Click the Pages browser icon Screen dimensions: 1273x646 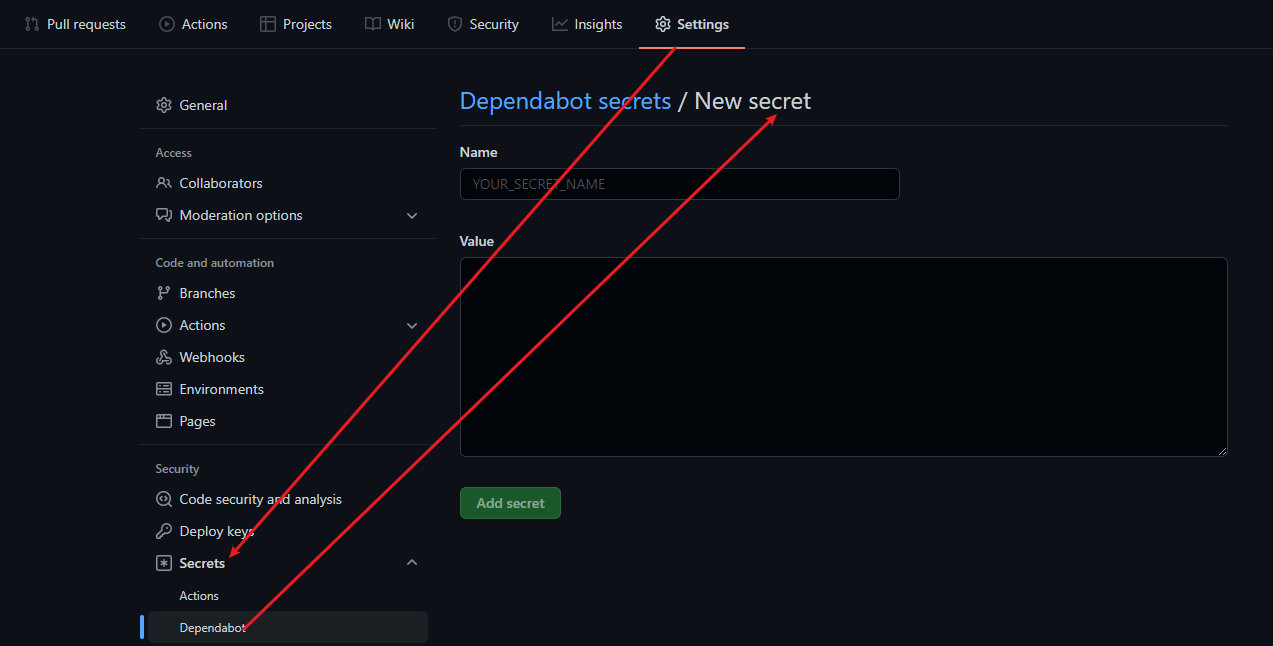164,421
